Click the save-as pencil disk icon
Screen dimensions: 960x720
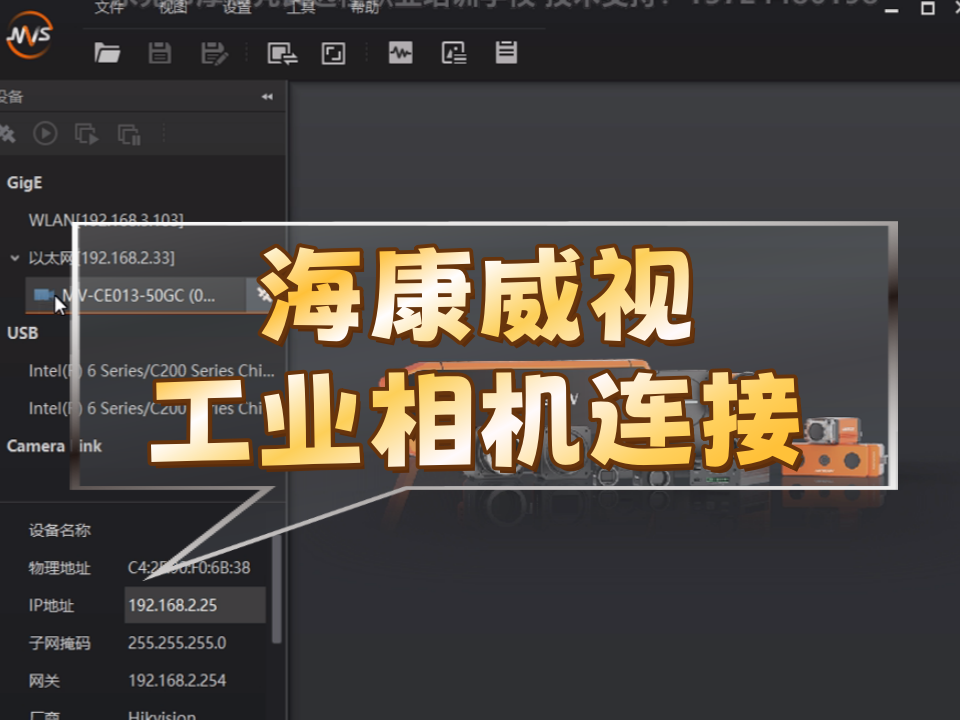212,53
